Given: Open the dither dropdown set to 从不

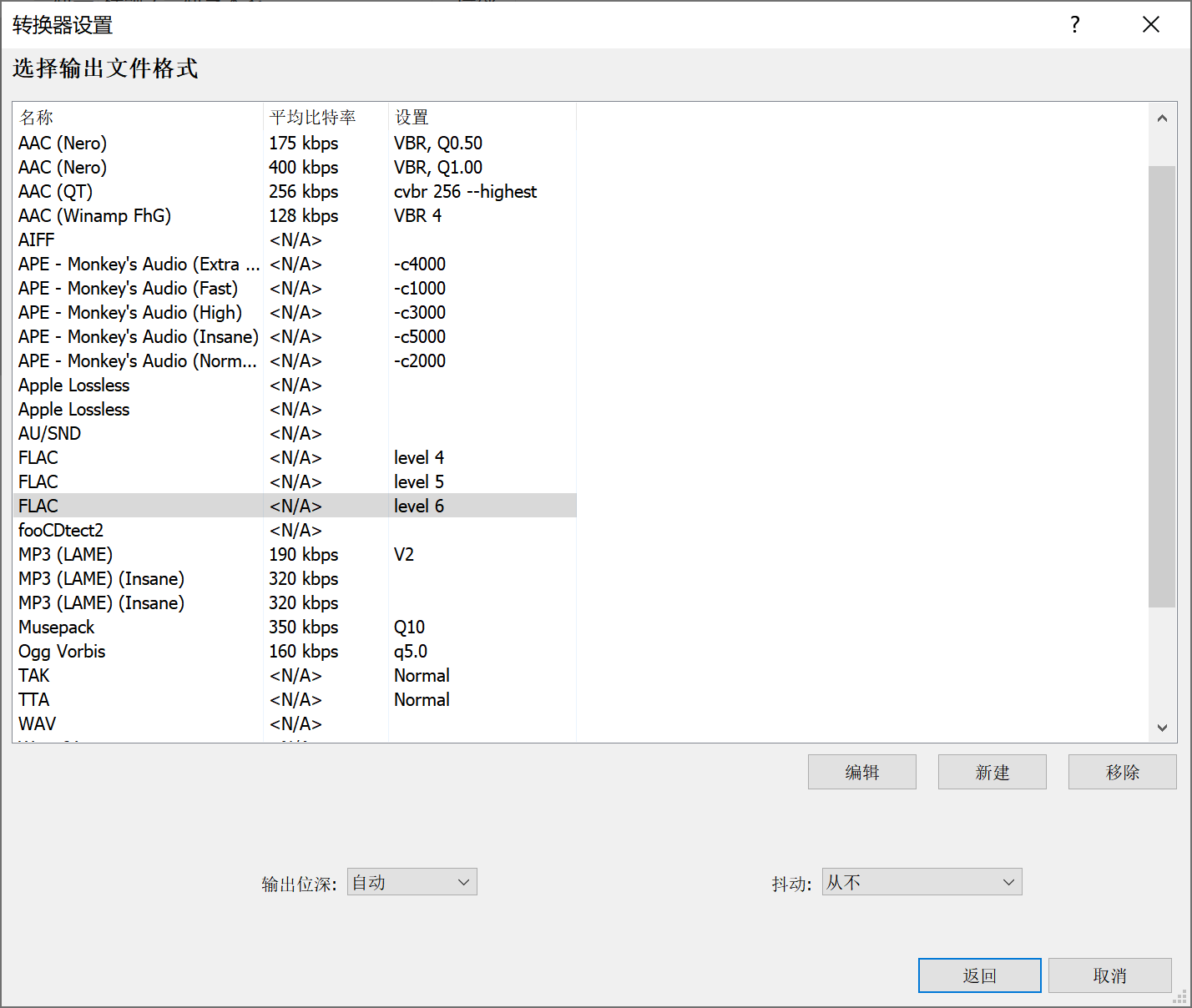Looking at the screenshot, I should (922, 882).
